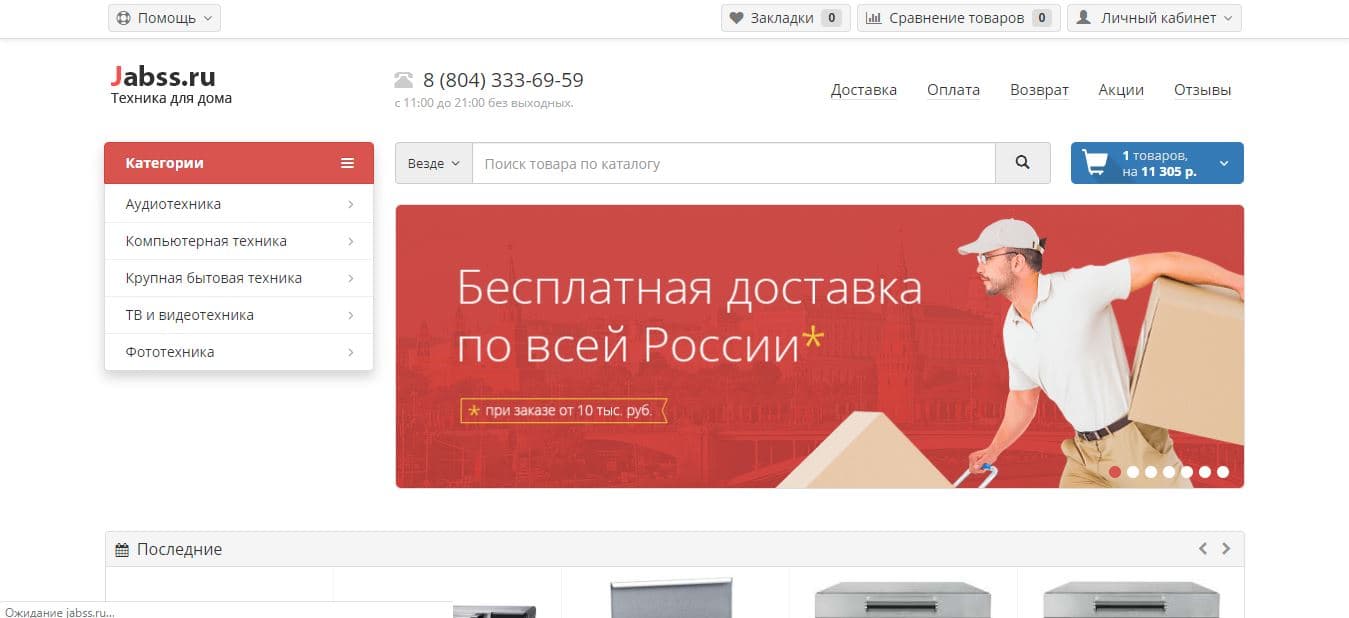
Task: Click the phone handset icon near the number
Action: tap(404, 79)
